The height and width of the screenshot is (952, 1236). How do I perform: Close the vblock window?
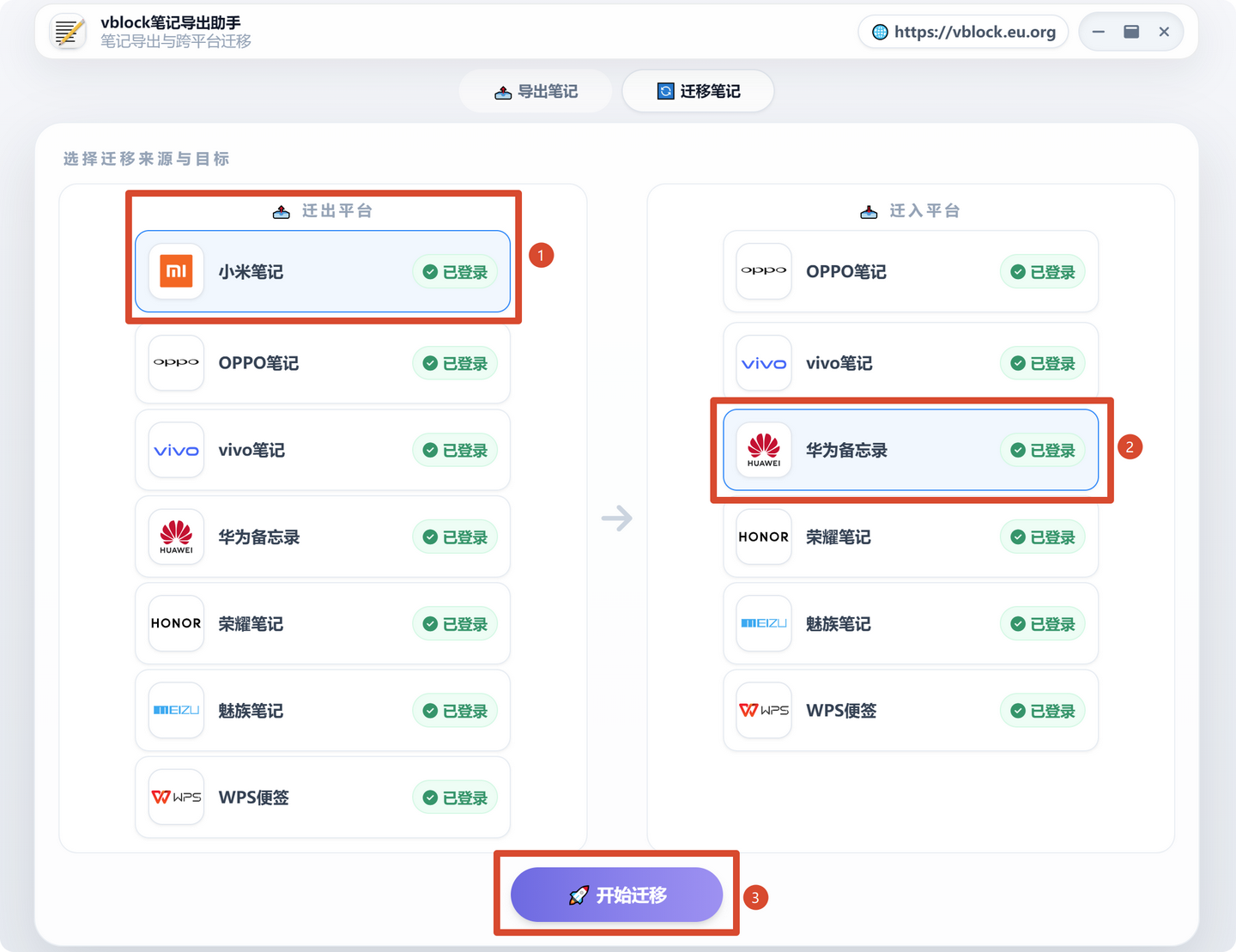(x=1164, y=32)
